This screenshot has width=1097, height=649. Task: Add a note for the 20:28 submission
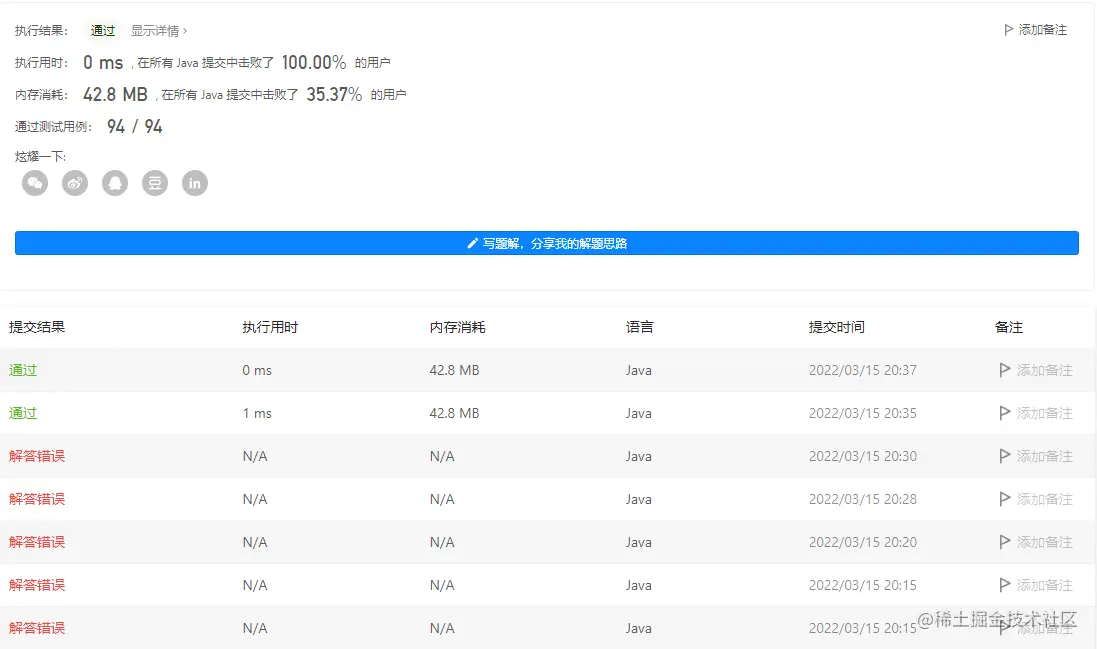coord(1035,499)
